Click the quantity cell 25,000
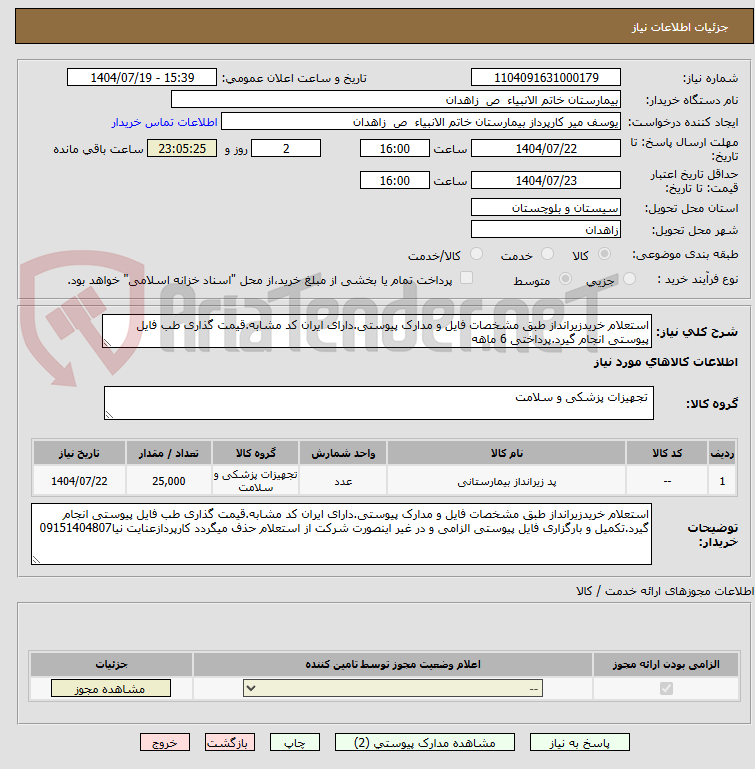 169,481
